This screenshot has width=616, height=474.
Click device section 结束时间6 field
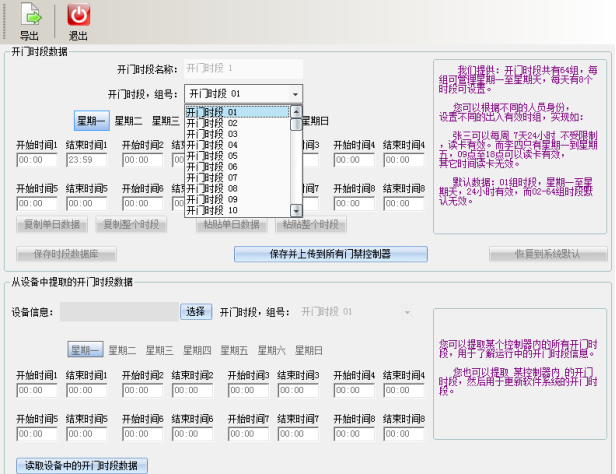pos(192,434)
